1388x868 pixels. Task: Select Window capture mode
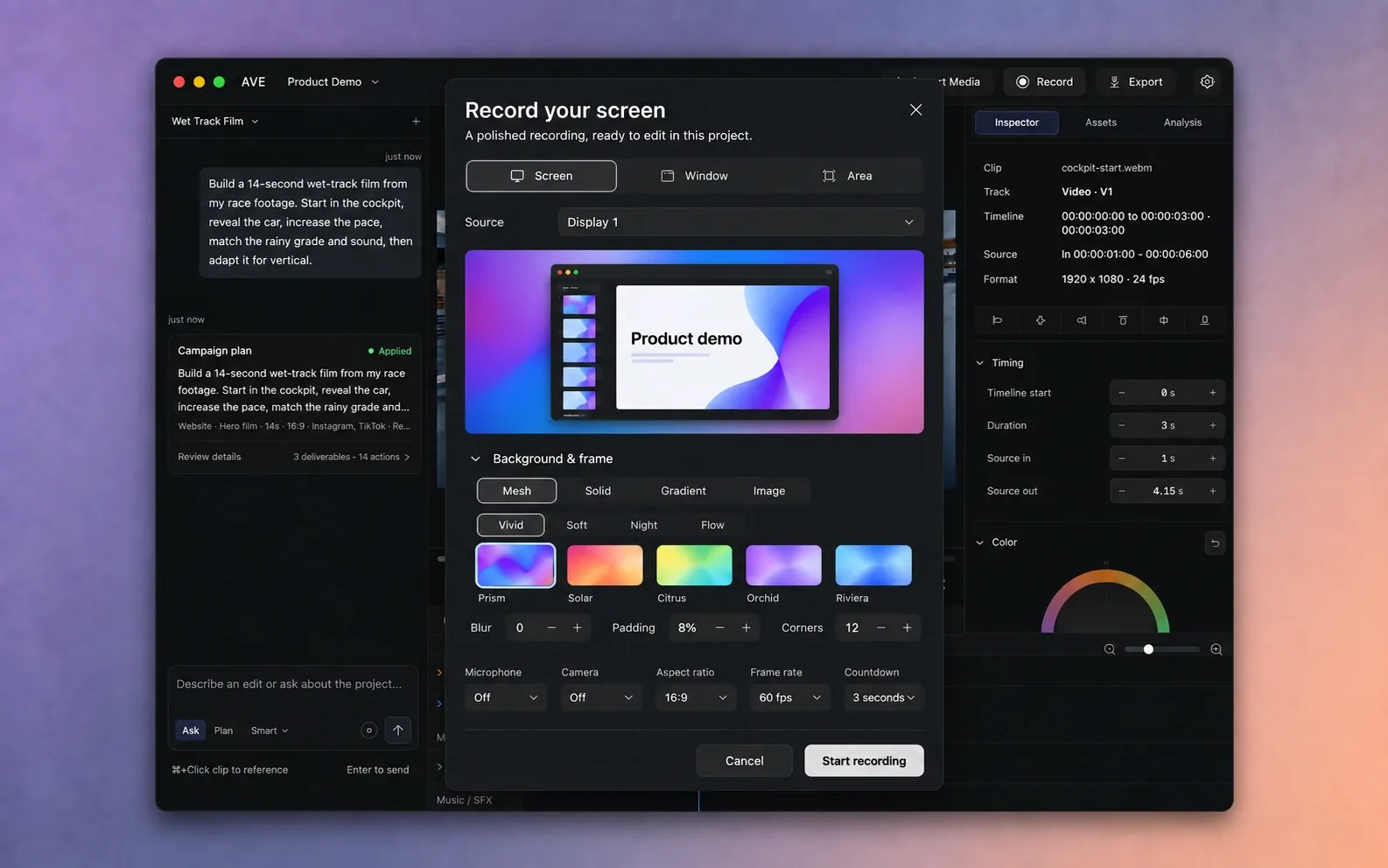694,176
